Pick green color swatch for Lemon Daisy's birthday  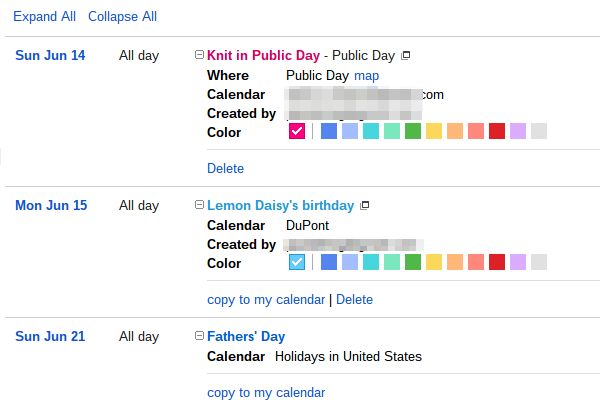pyautogui.click(x=413, y=262)
